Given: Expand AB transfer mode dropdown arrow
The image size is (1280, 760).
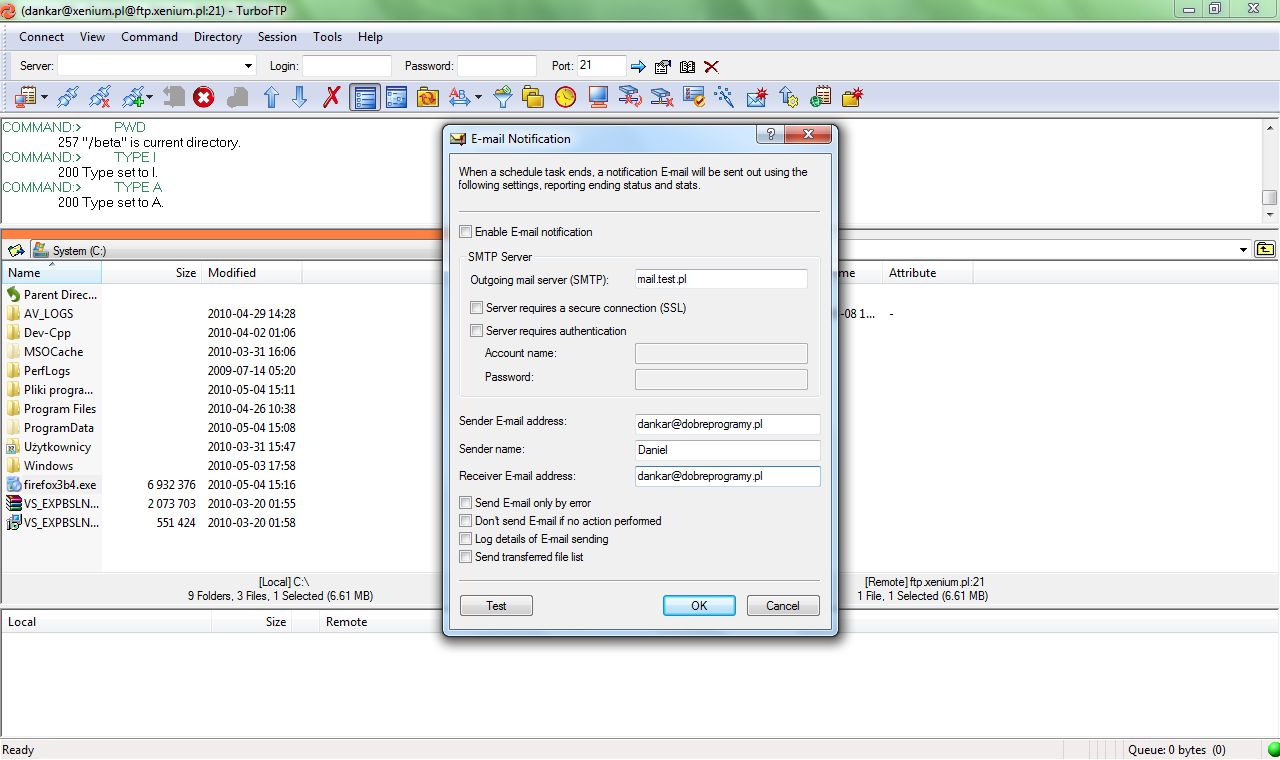Looking at the screenshot, I should (478, 97).
